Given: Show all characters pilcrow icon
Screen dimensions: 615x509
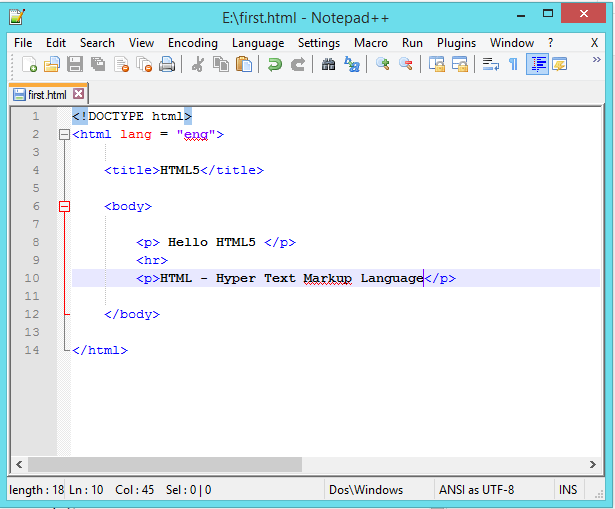Looking at the screenshot, I should (x=513, y=64).
